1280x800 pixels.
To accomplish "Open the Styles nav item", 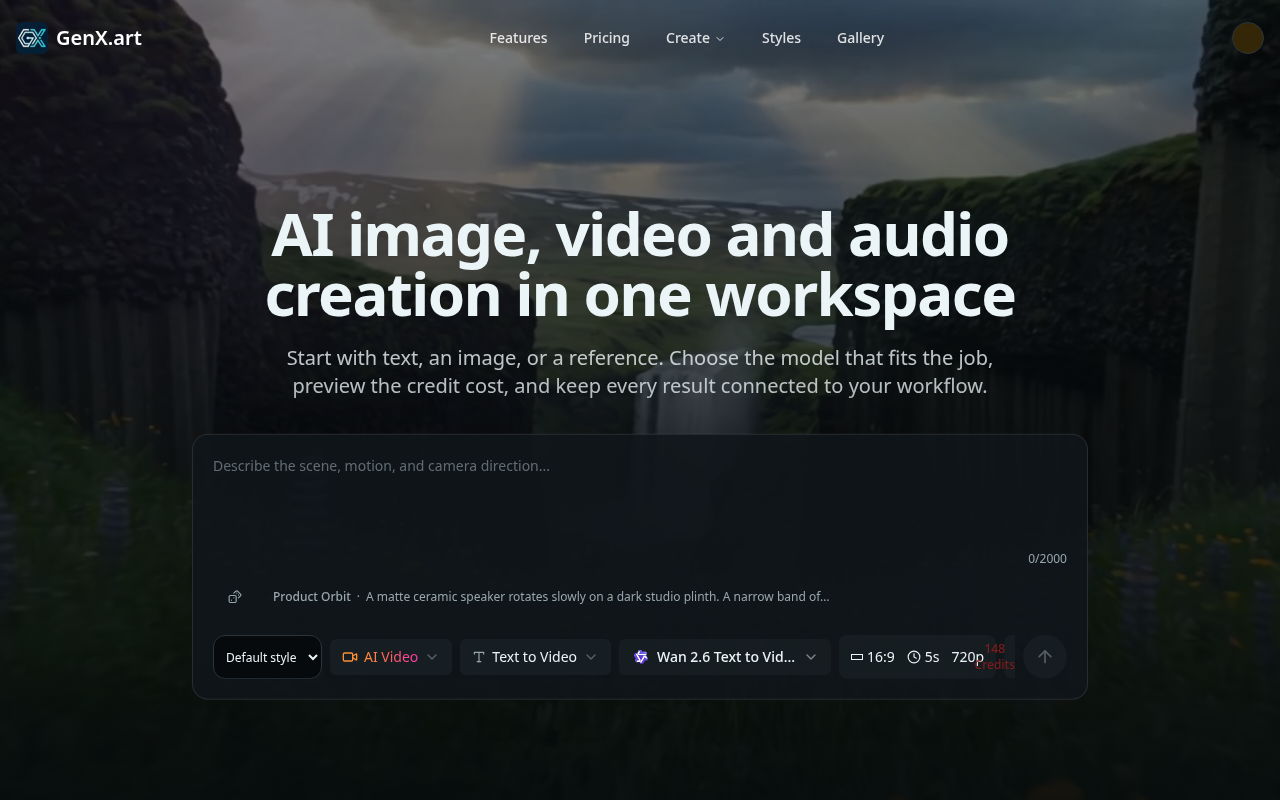I will [x=781, y=38].
